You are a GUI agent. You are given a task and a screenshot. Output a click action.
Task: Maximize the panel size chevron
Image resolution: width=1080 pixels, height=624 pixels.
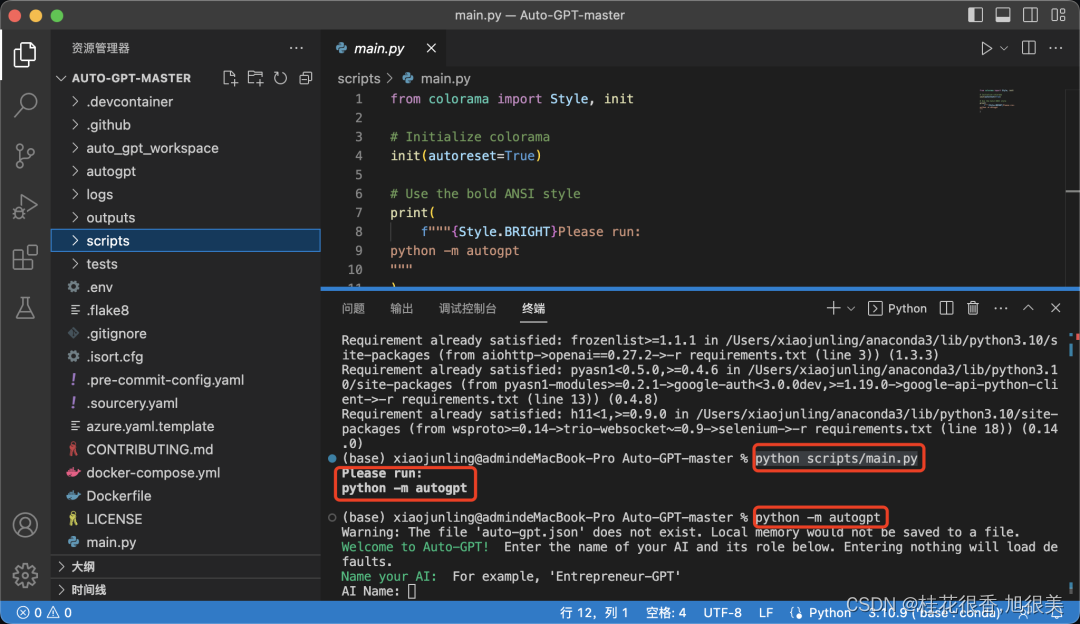point(1028,308)
